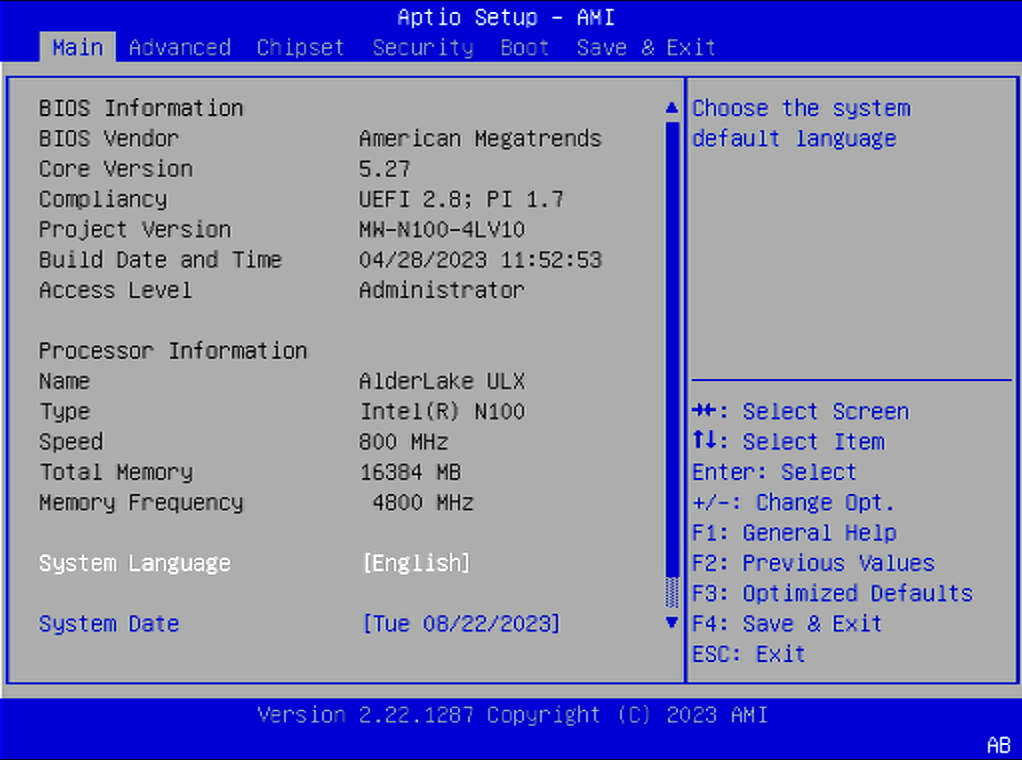Click the AB indicator in the footer

[x=999, y=745]
